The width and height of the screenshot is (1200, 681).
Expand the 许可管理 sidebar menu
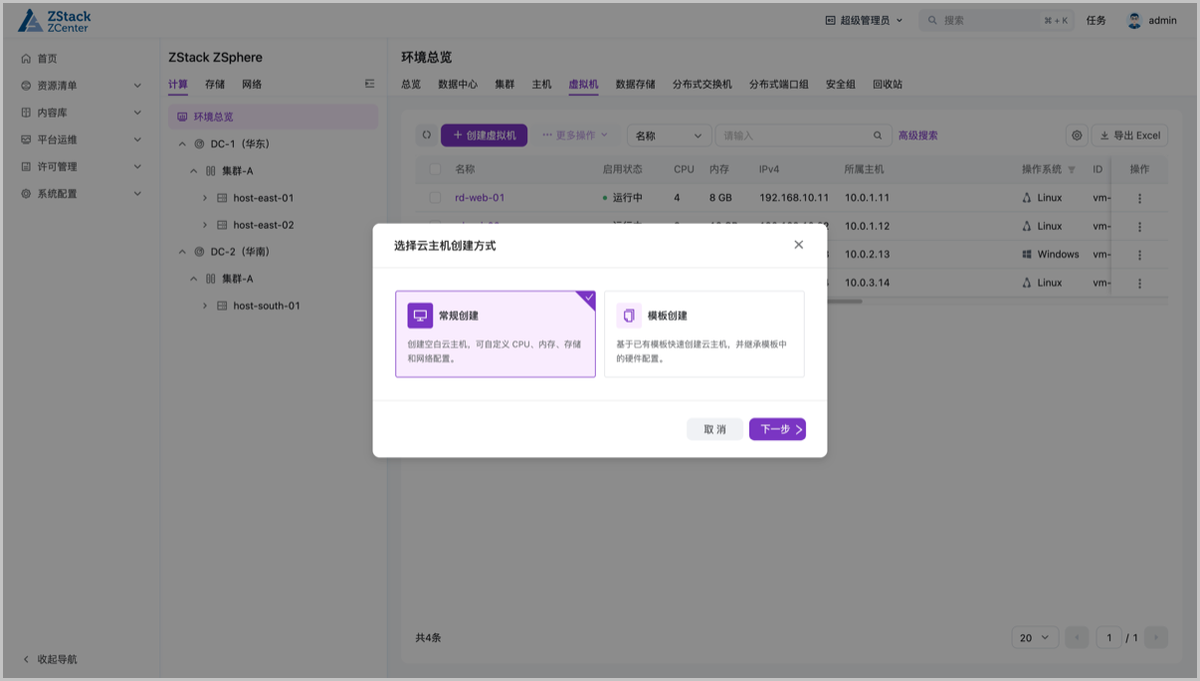(x=80, y=167)
